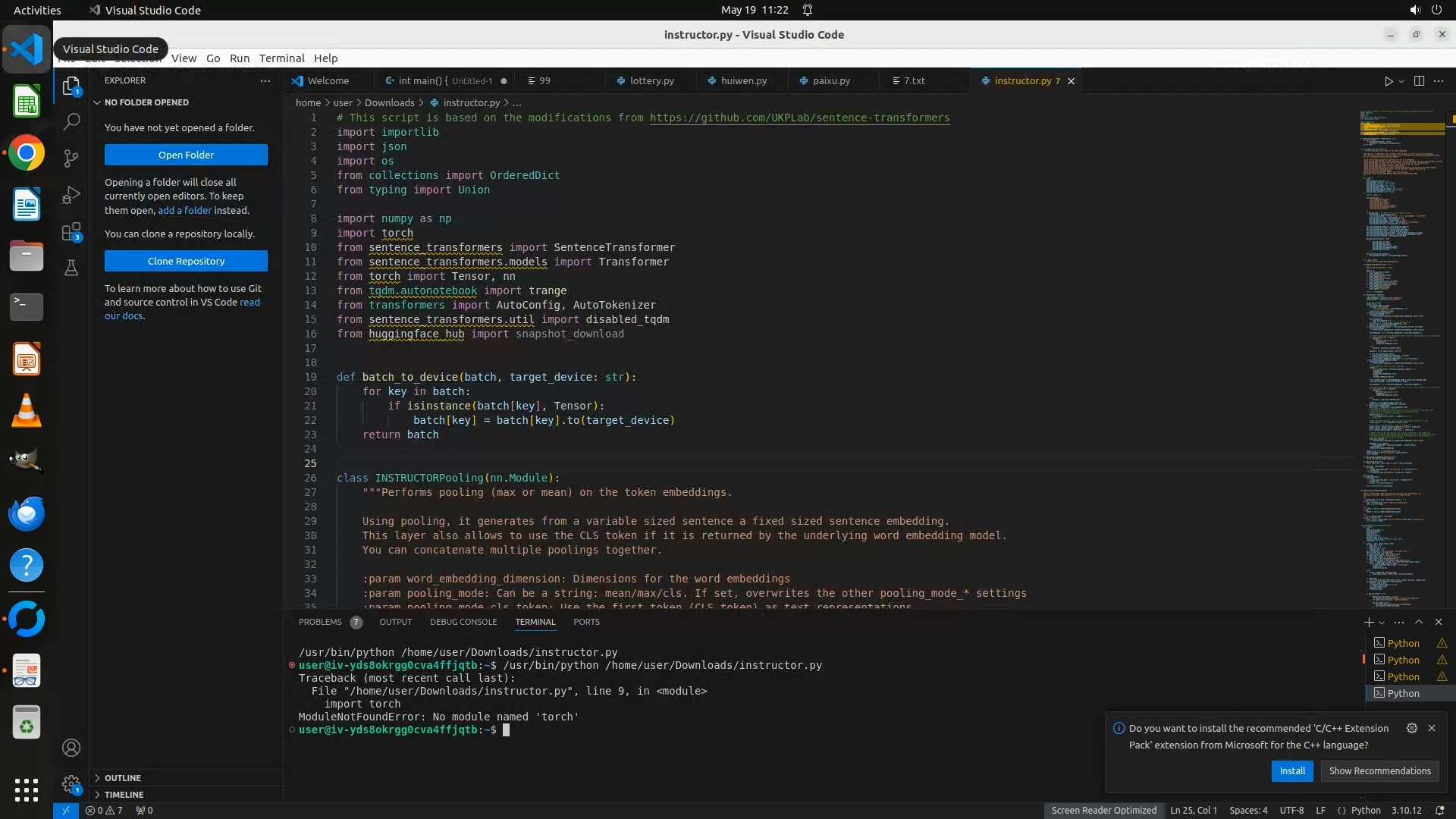This screenshot has width=1456, height=819.
Task: Install the recommended C/C++ extension pack
Action: (1292, 770)
